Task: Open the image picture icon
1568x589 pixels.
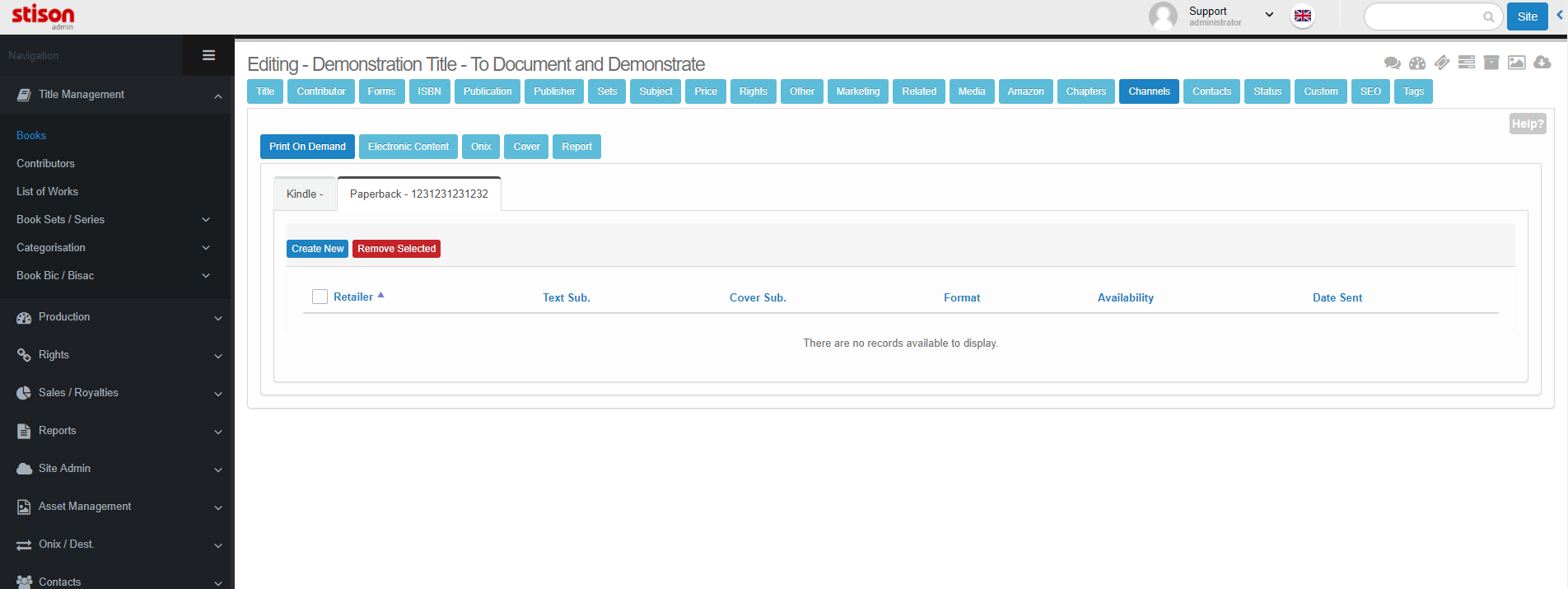Action: click(1516, 63)
